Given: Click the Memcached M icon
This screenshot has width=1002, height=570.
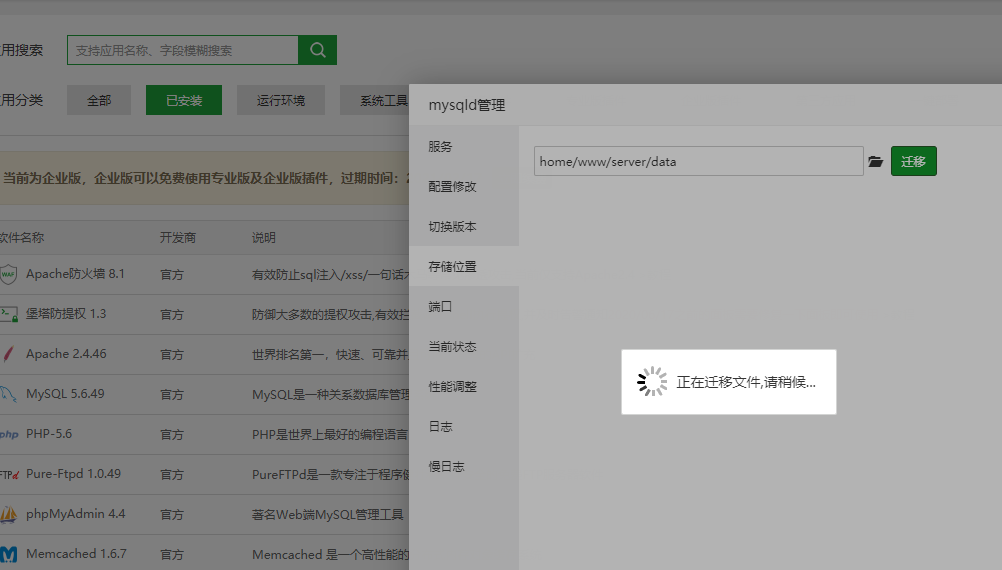Looking at the screenshot, I should click(8, 554).
